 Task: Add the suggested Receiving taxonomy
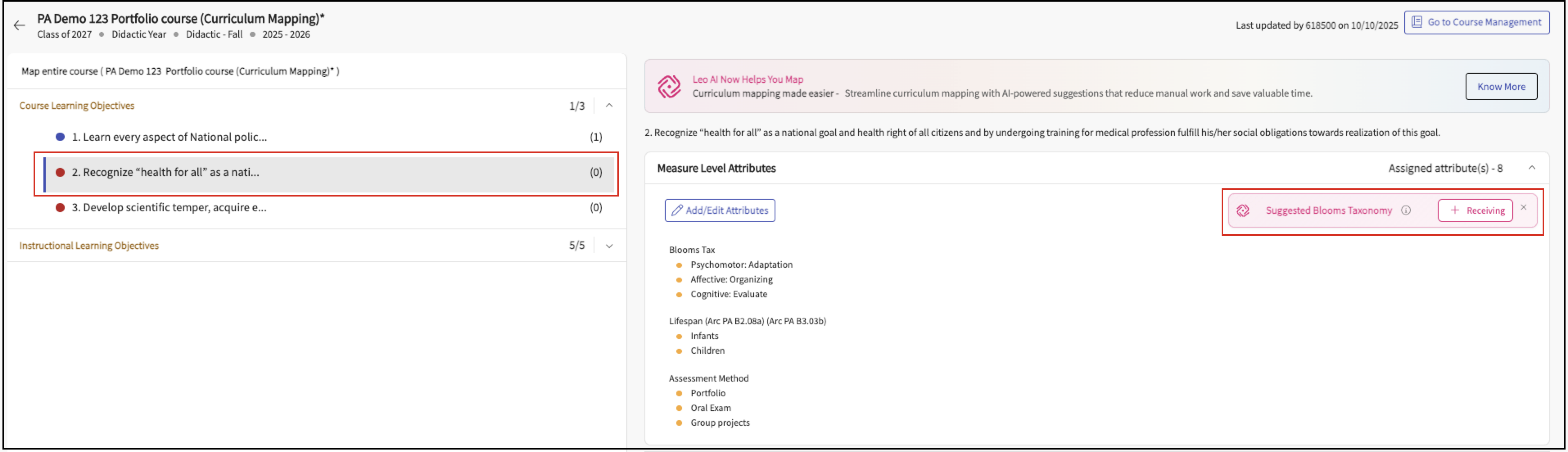[1475, 210]
